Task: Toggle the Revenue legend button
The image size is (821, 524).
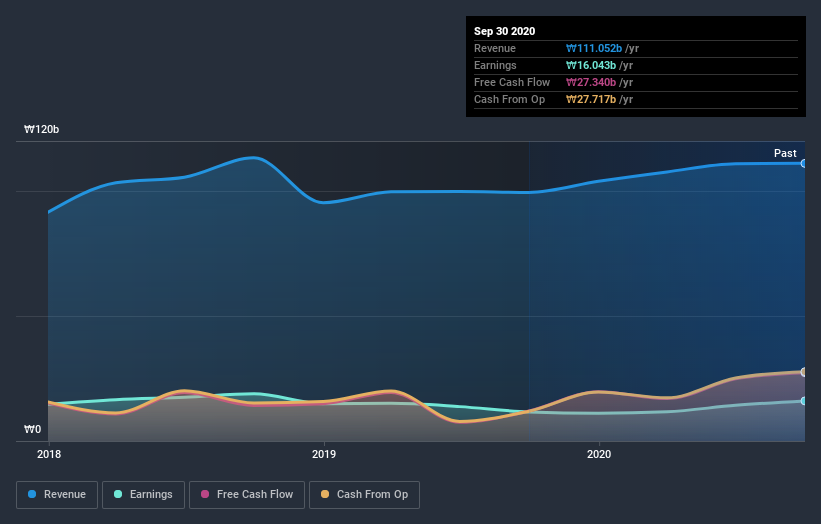Action: point(57,495)
